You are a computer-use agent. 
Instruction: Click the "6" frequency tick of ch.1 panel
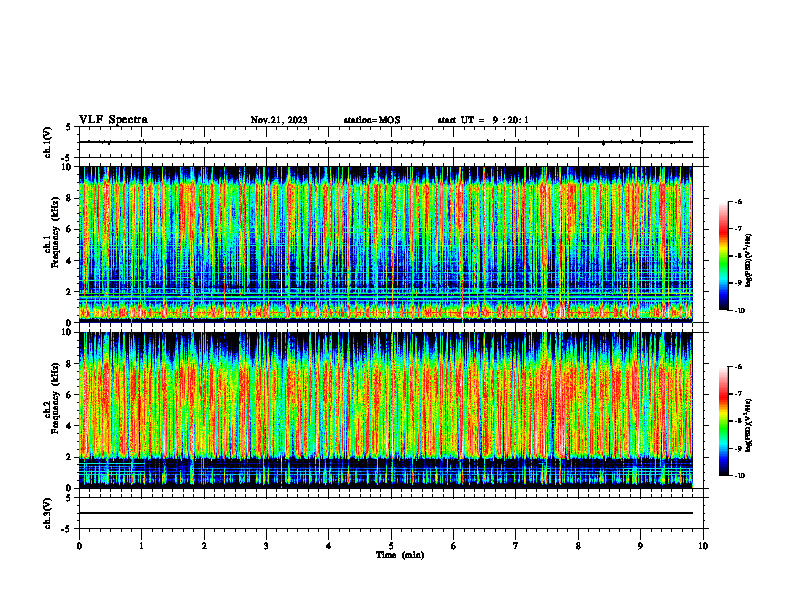point(70,229)
